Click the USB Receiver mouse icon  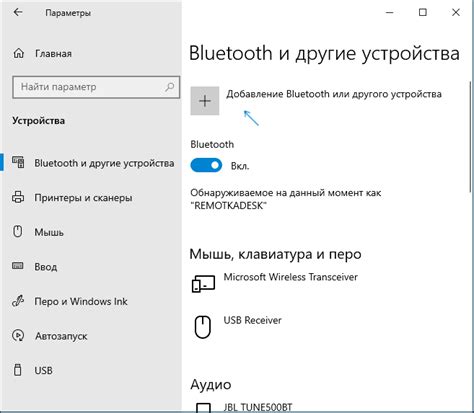tap(203, 327)
